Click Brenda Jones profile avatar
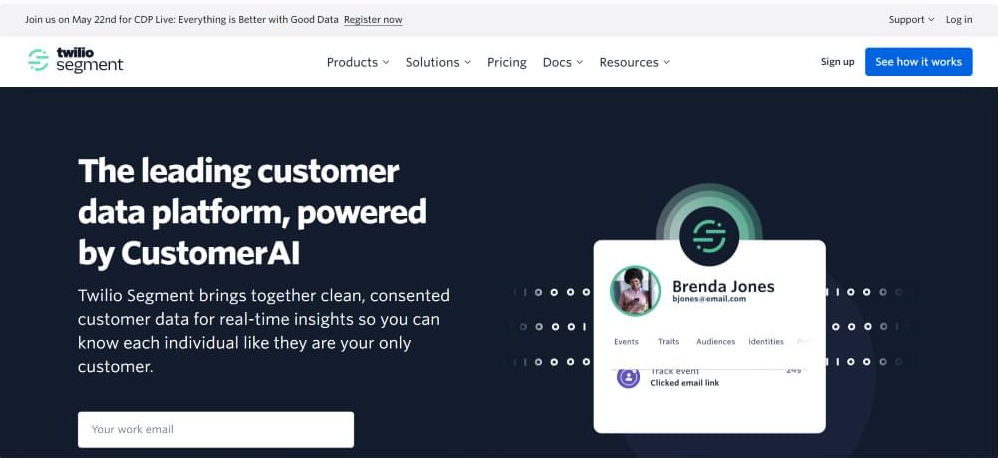This screenshot has width=998, height=458. [x=635, y=291]
